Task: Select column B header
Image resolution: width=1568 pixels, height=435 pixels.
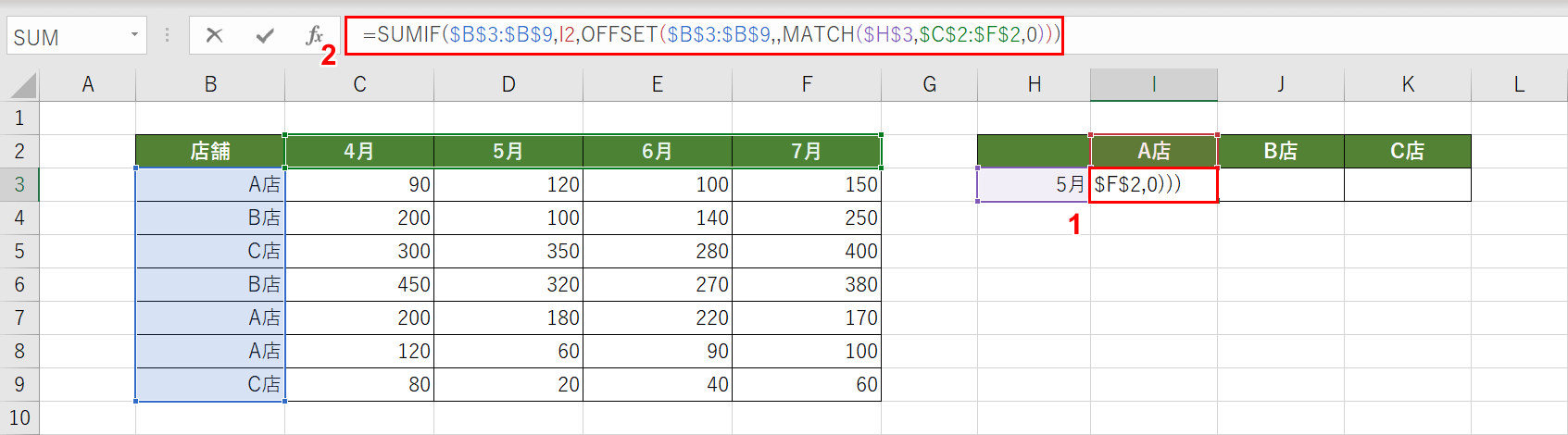Action: click(x=210, y=85)
